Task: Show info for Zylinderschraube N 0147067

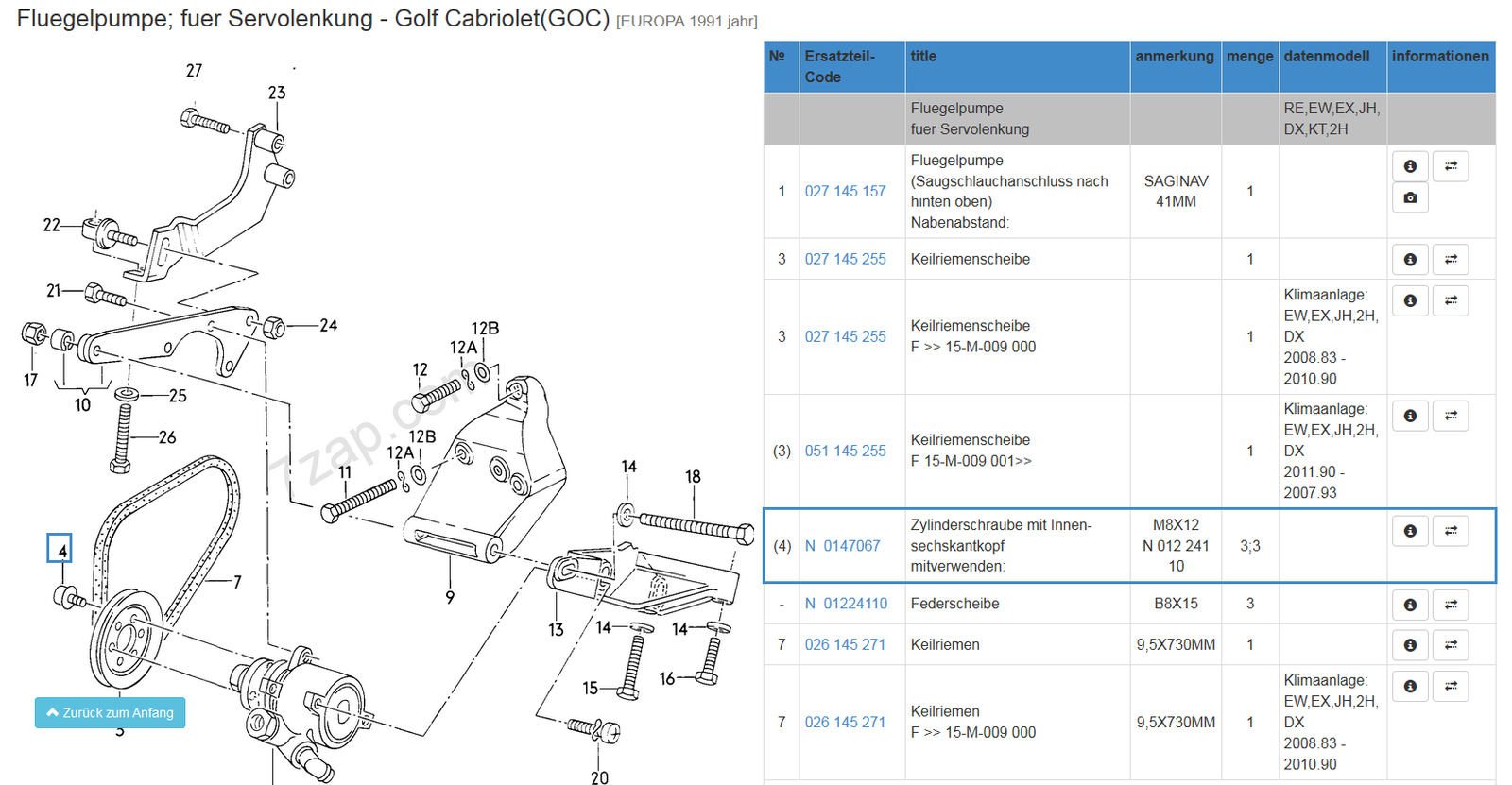Action: 1410,531
